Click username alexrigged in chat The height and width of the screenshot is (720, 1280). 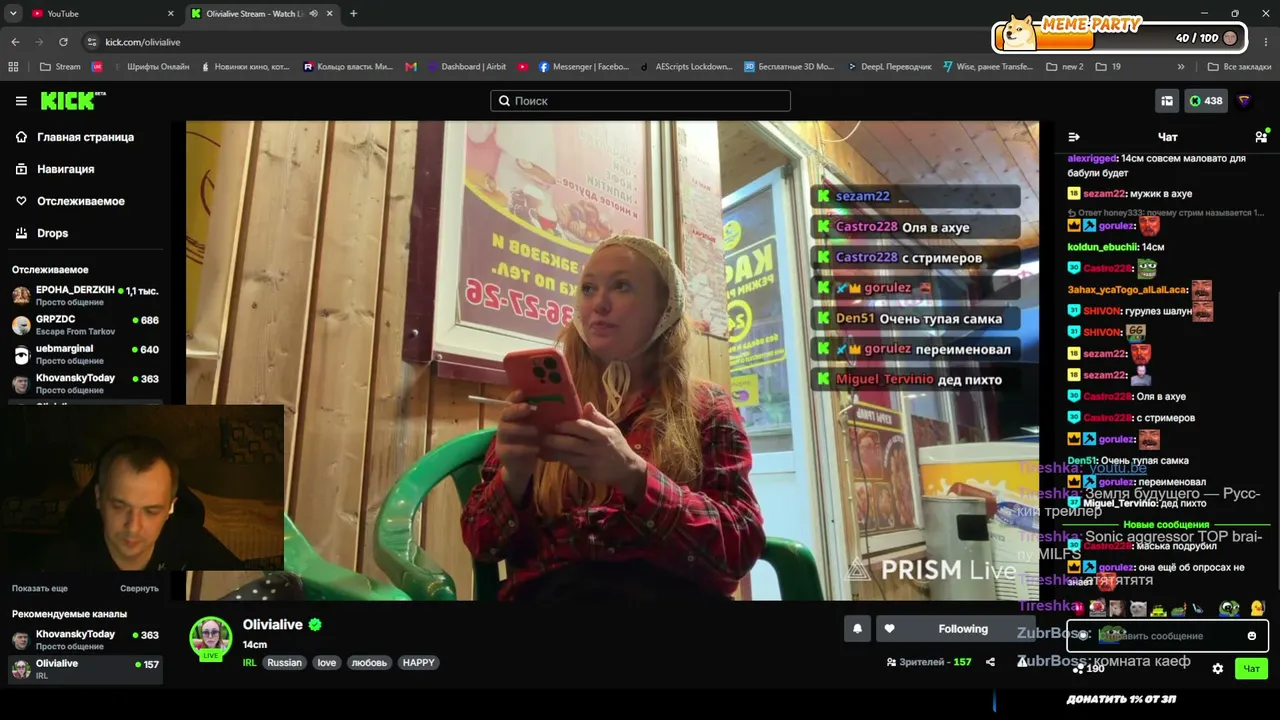click(x=1092, y=159)
